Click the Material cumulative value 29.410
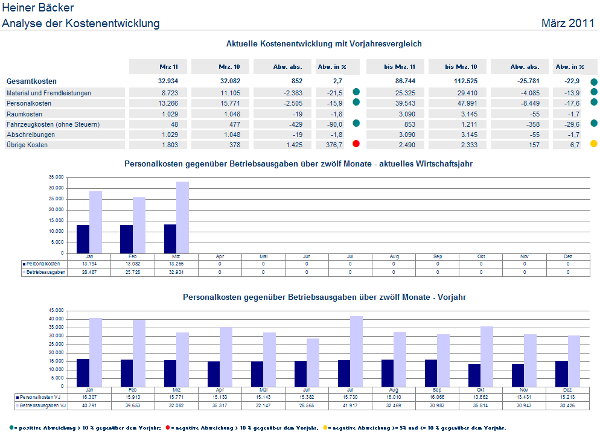 coord(466,93)
